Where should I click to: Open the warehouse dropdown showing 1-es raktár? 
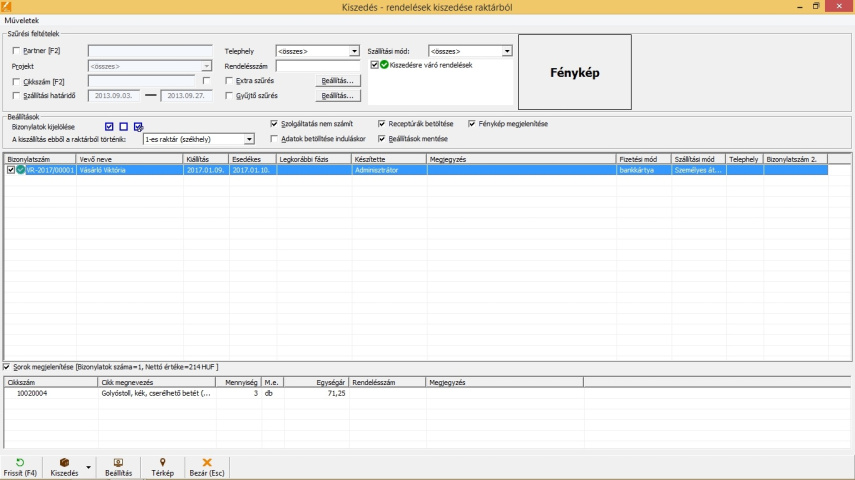249,139
